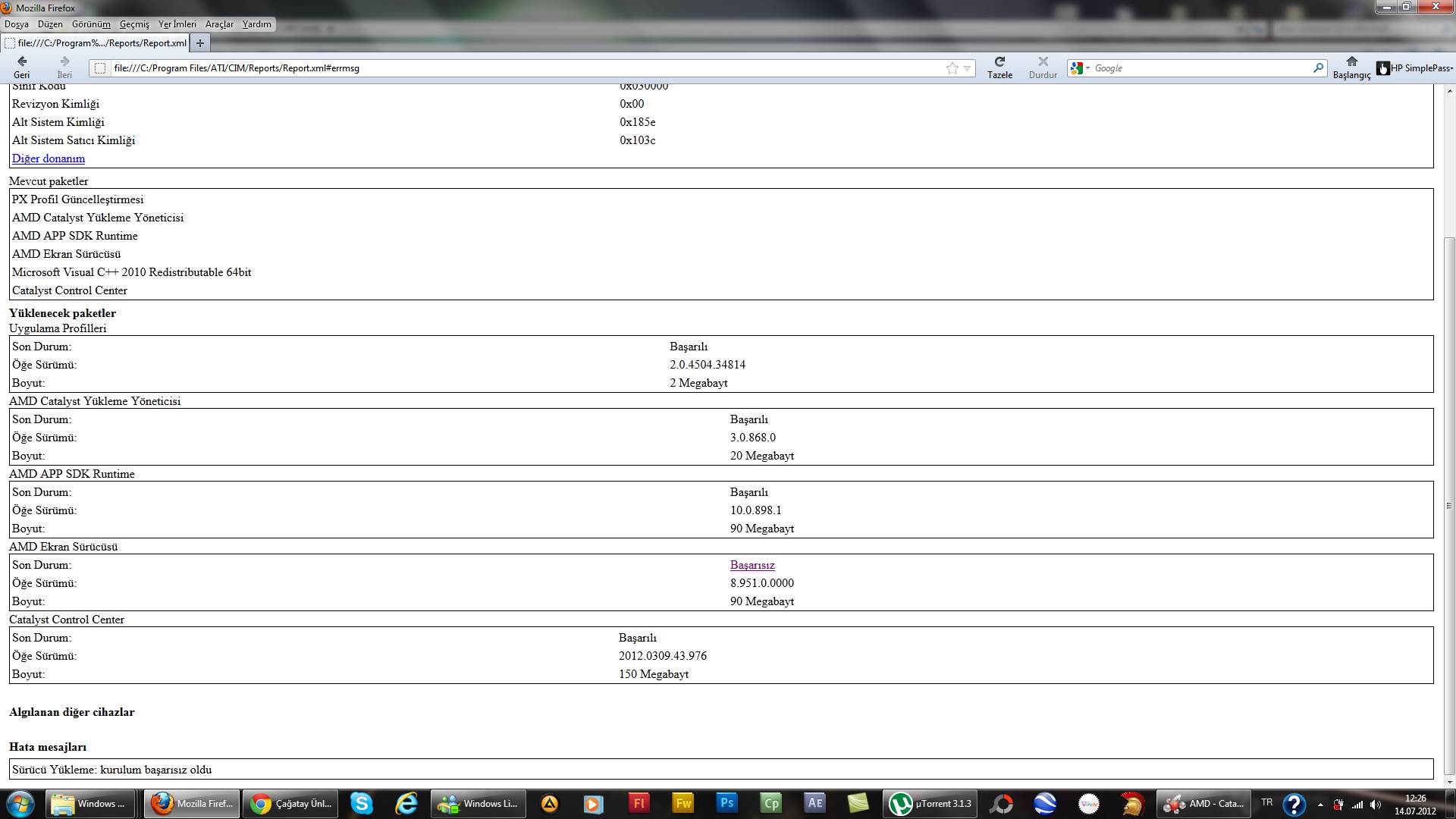Image resolution: width=1456 pixels, height=819 pixels.
Task: Click scrollbar down arrow
Action: 1450,781
